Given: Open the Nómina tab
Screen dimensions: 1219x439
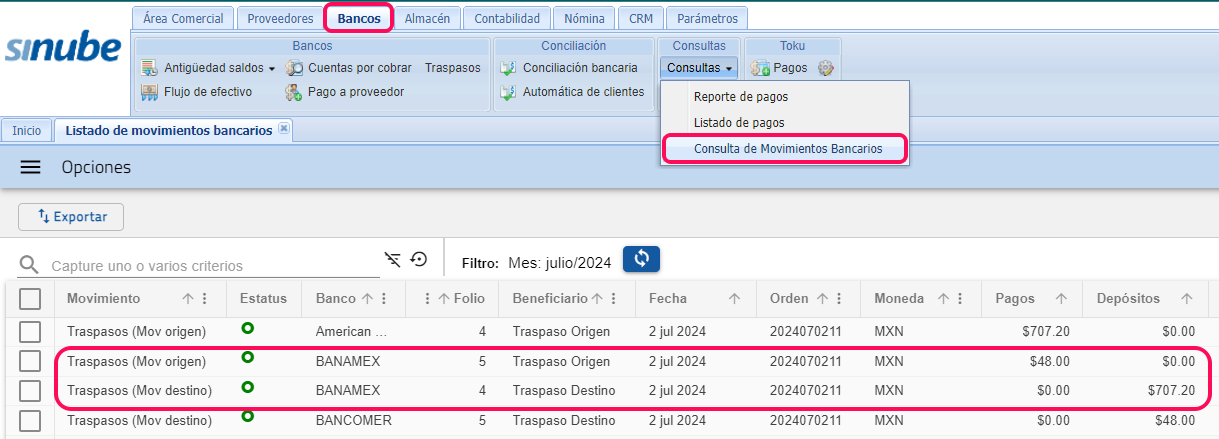Looking at the screenshot, I should (584, 18).
